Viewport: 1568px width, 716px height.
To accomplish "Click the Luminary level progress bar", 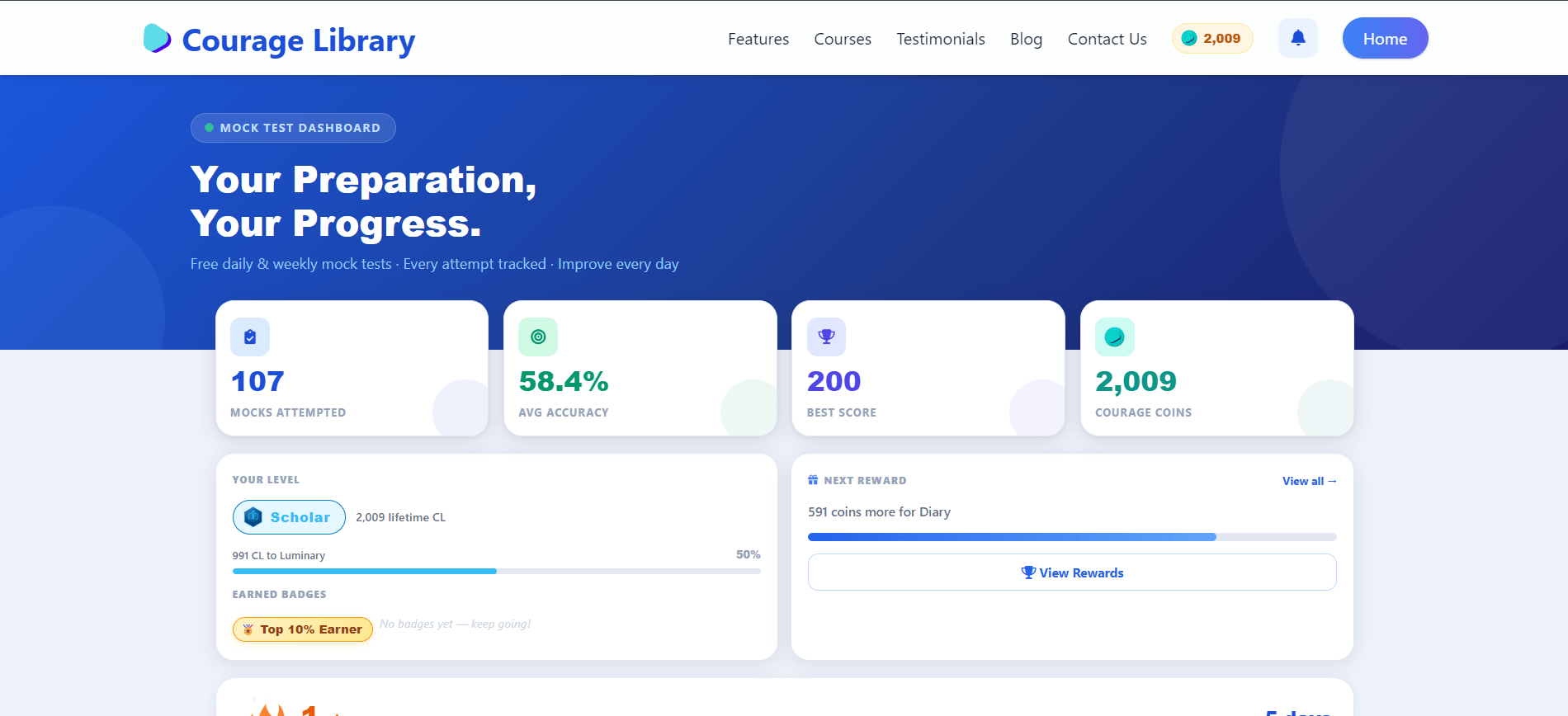I will coord(497,571).
